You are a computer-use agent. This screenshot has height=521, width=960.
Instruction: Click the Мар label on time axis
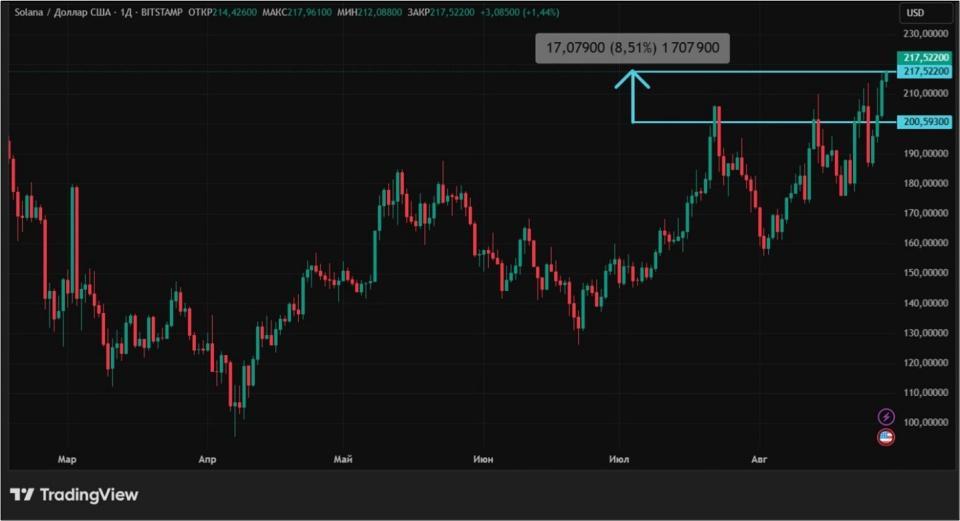(x=67, y=459)
